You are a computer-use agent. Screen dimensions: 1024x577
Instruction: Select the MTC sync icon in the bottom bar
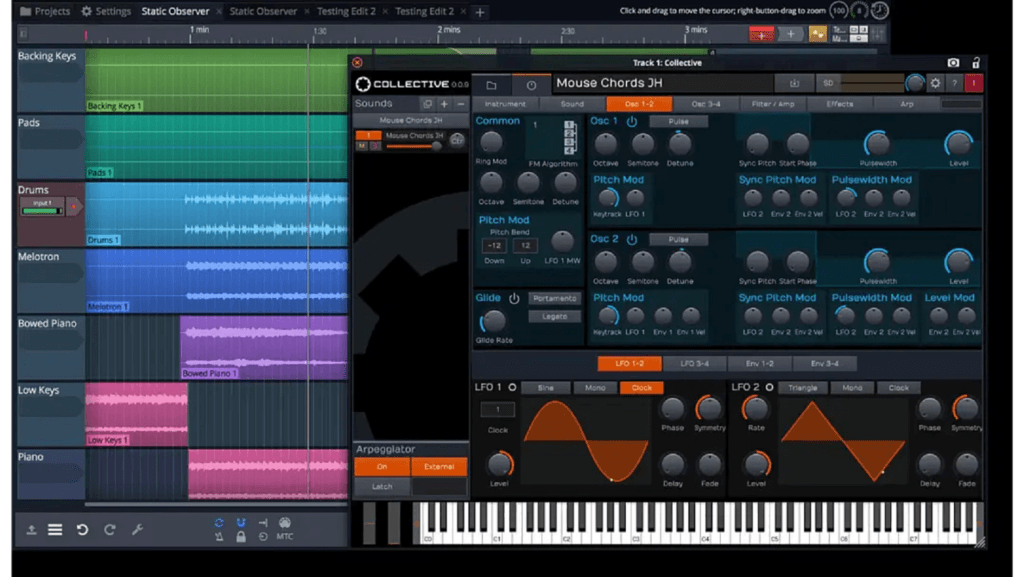[x=285, y=534]
